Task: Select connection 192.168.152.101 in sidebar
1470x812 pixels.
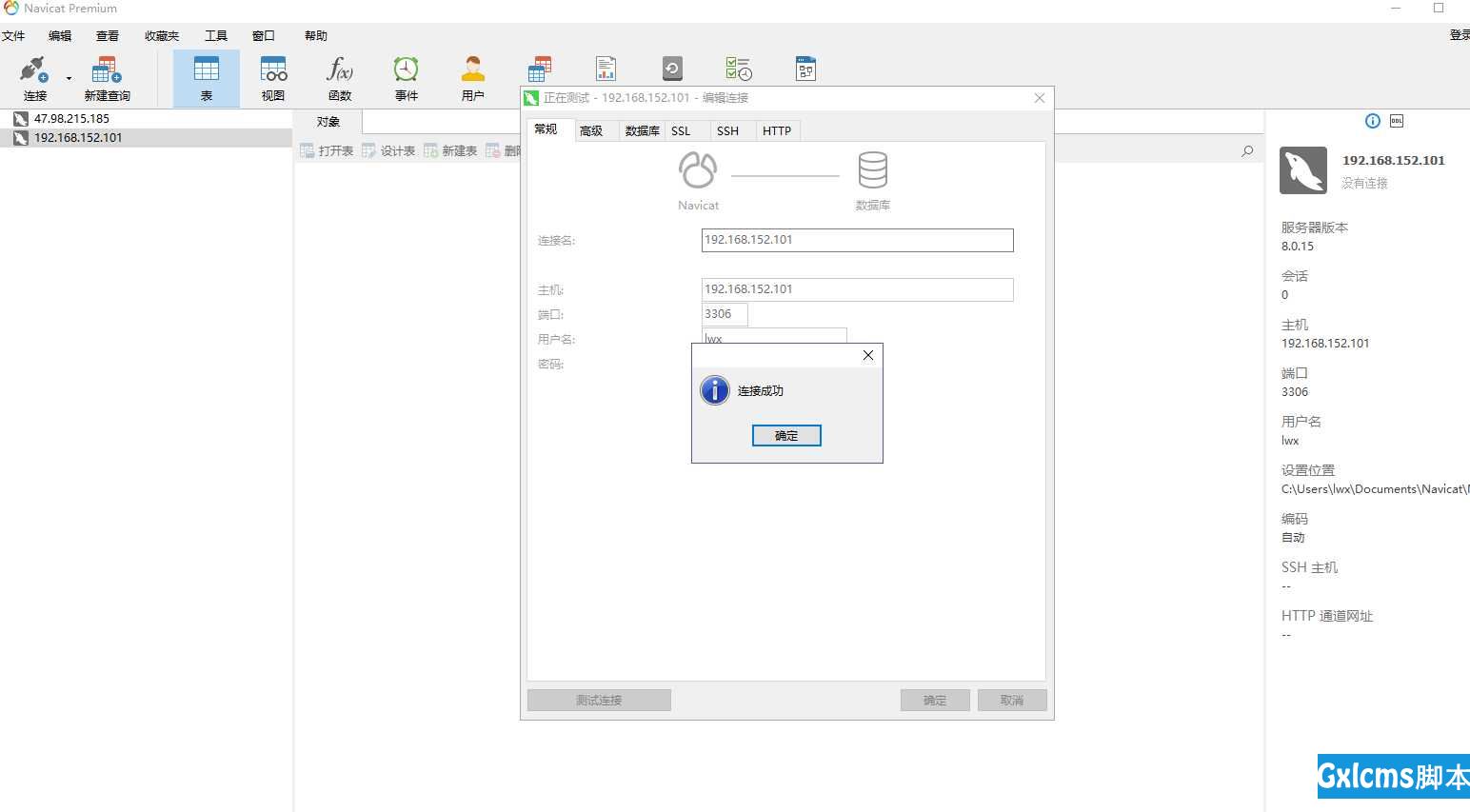Action: click(x=146, y=138)
